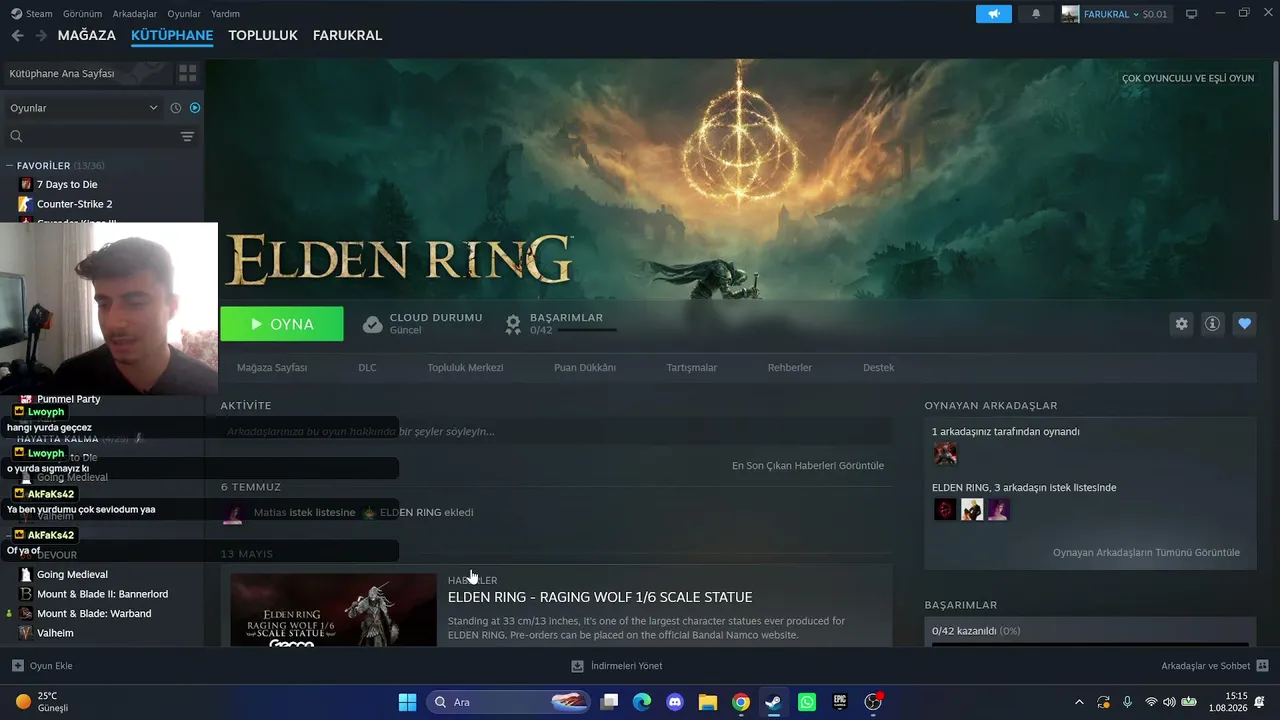Open the Yardım menu
Image resolution: width=1280 pixels, height=720 pixels.
point(225,14)
